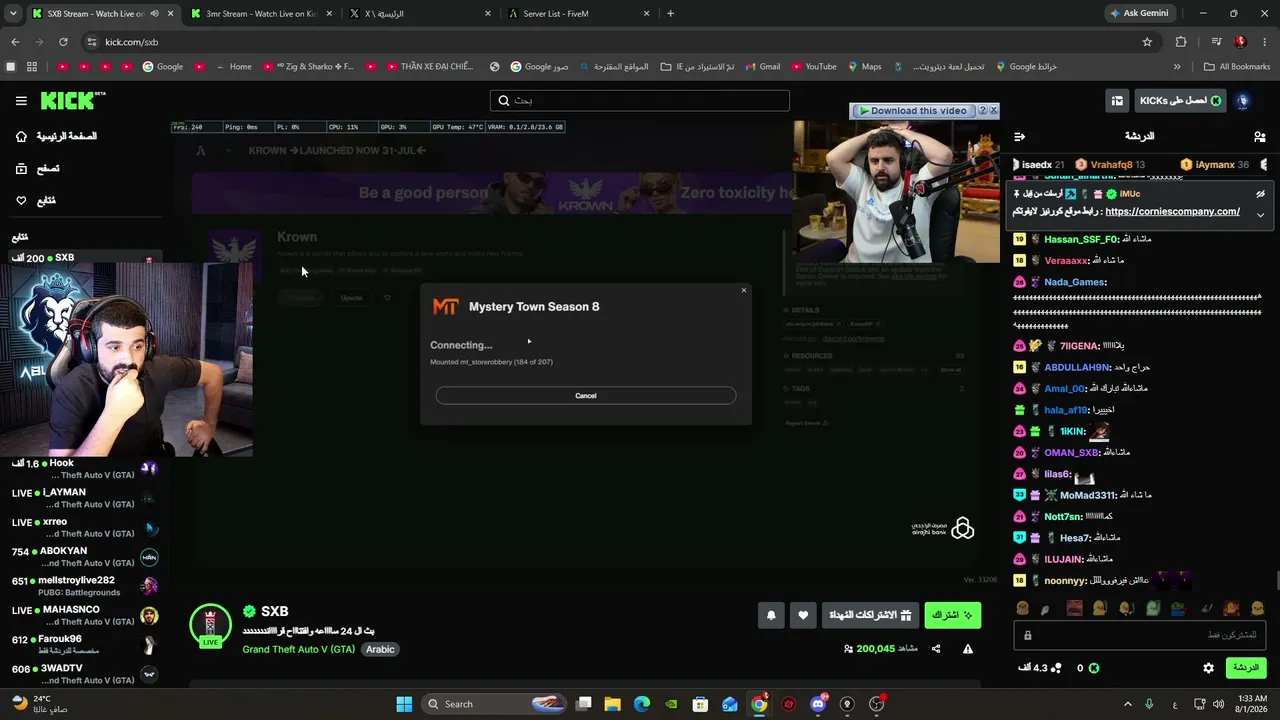Open chat viewers list icon
1280x720 pixels.
point(1259,136)
